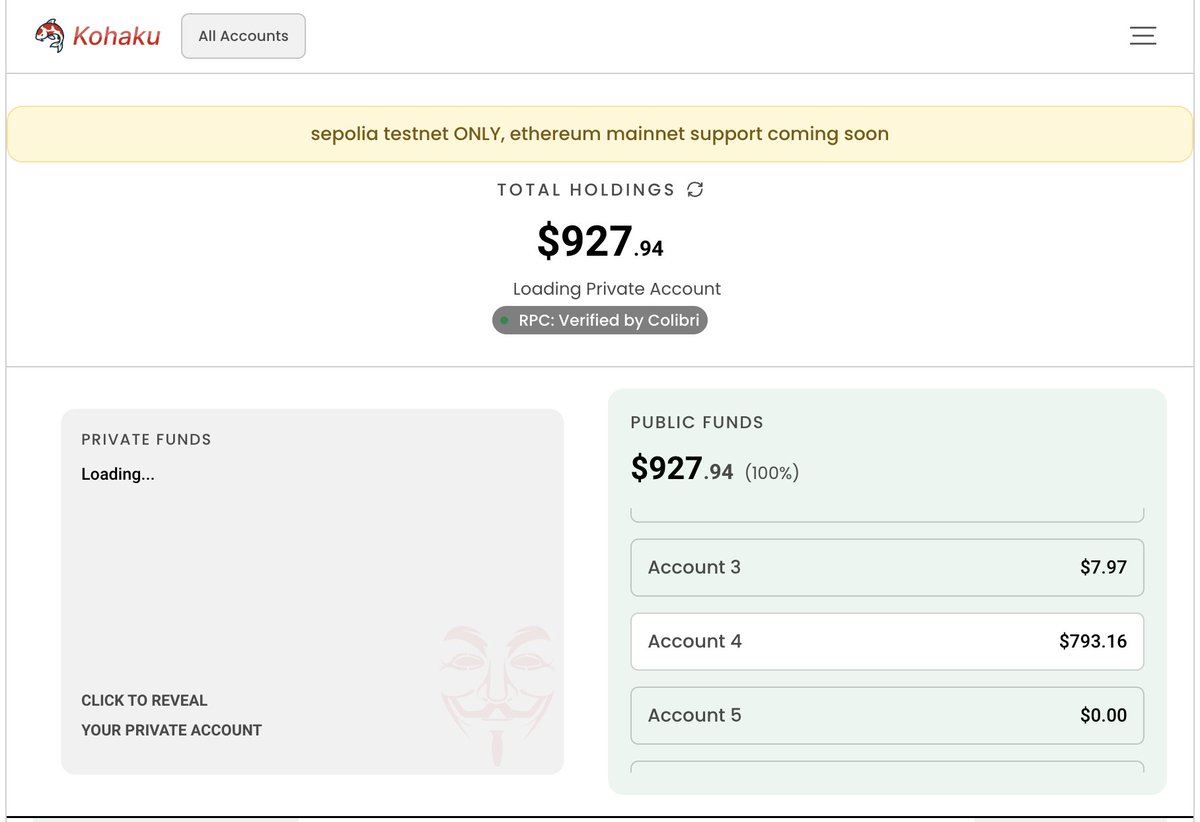Open the All Accounts selector
1200x822 pixels.
tap(243, 36)
